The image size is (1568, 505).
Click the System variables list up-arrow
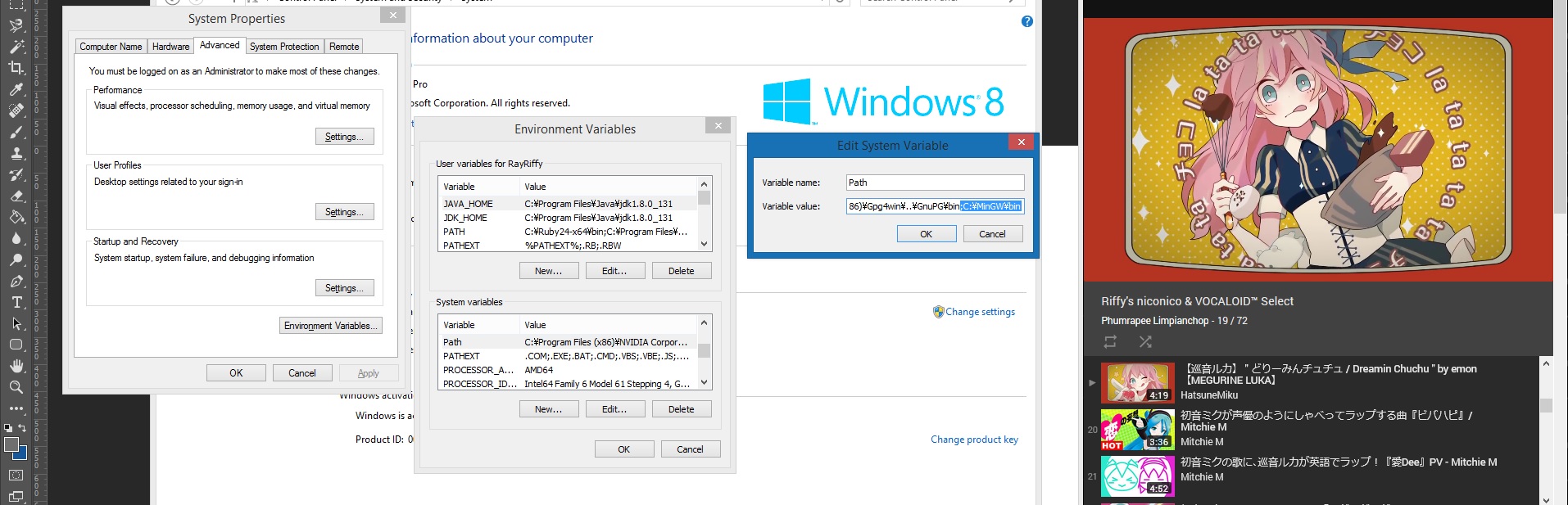705,322
